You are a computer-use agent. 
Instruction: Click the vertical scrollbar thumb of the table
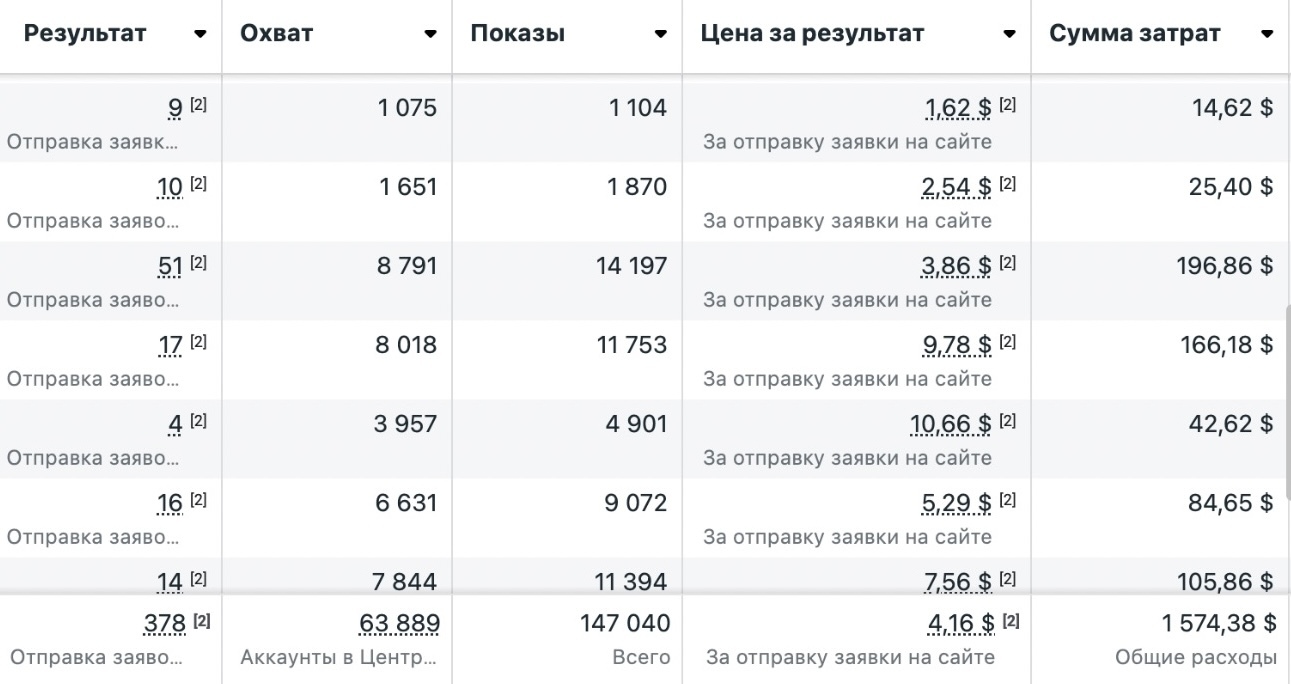coord(1287,400)
